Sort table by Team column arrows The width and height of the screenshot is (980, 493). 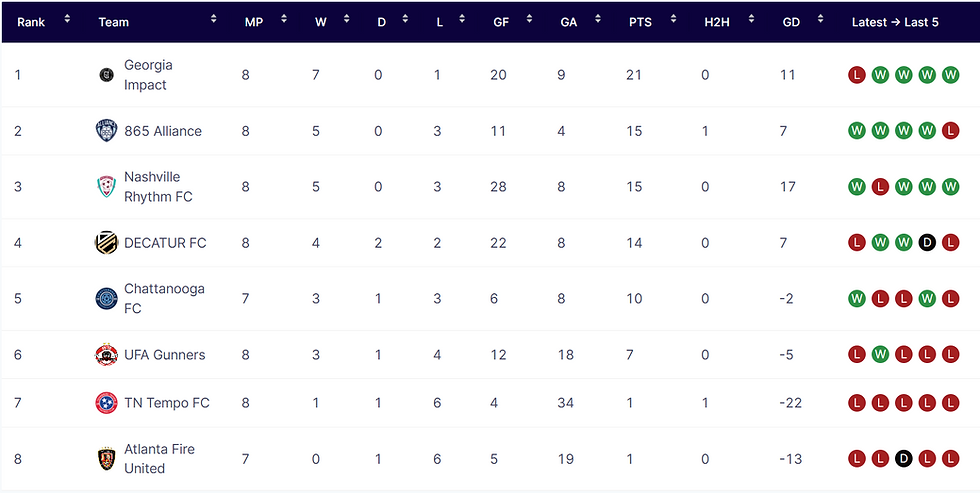(x=214, y=19)
